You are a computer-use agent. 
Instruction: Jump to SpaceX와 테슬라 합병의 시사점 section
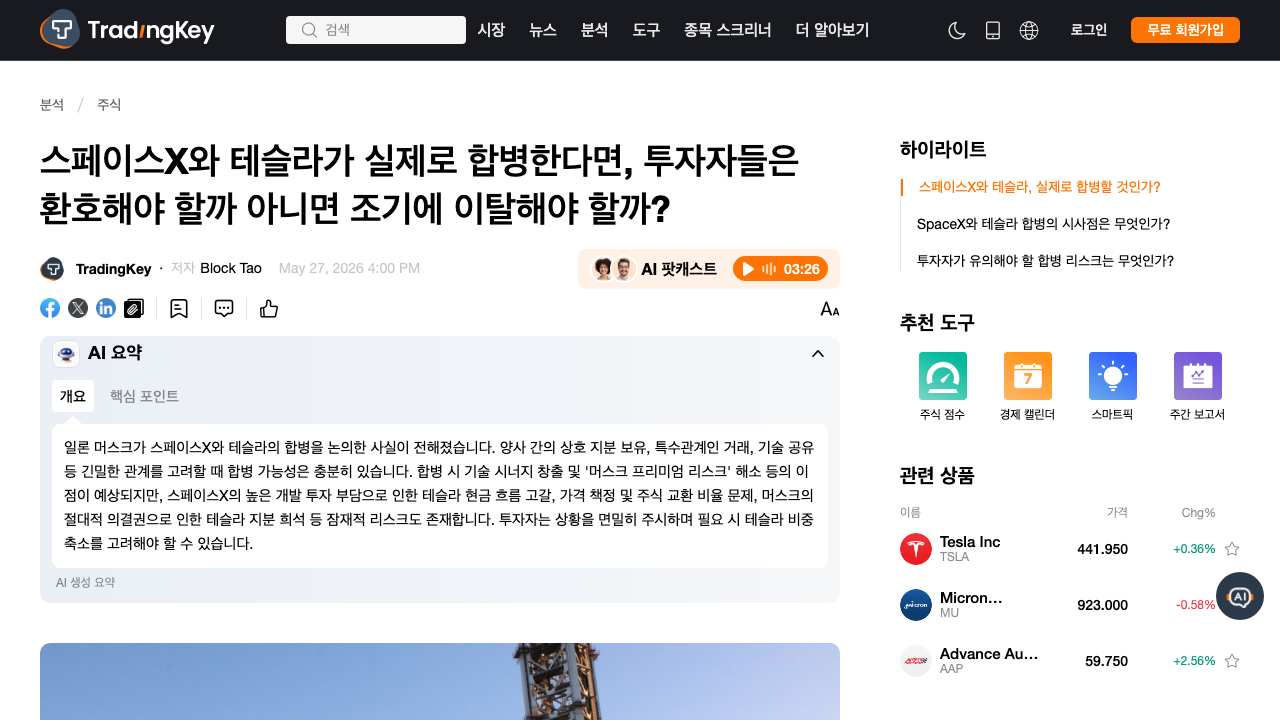pyautogui.click(x=1043, y=224)
